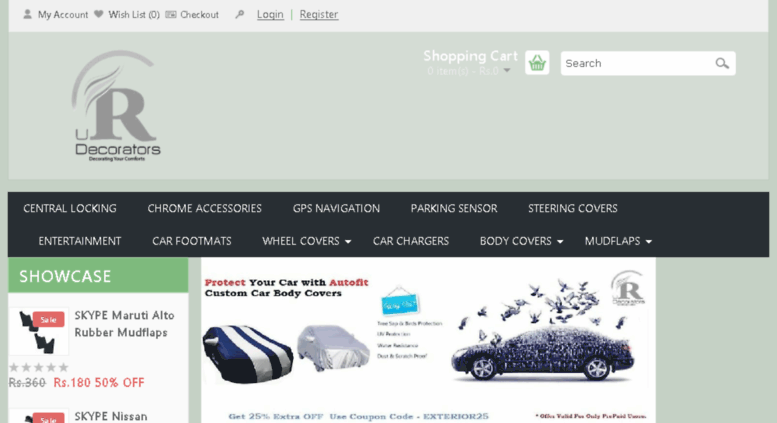Click the struck-through Rs.360 price
The image size is (777, 423).
pyautogui.click(x=27, y=382)
